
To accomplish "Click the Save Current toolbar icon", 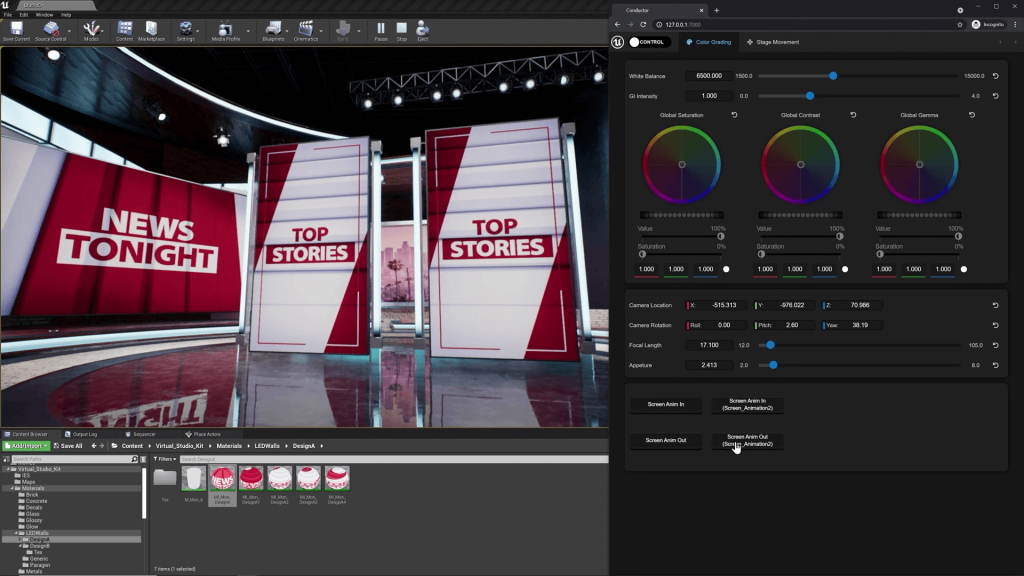I will 16,30.
